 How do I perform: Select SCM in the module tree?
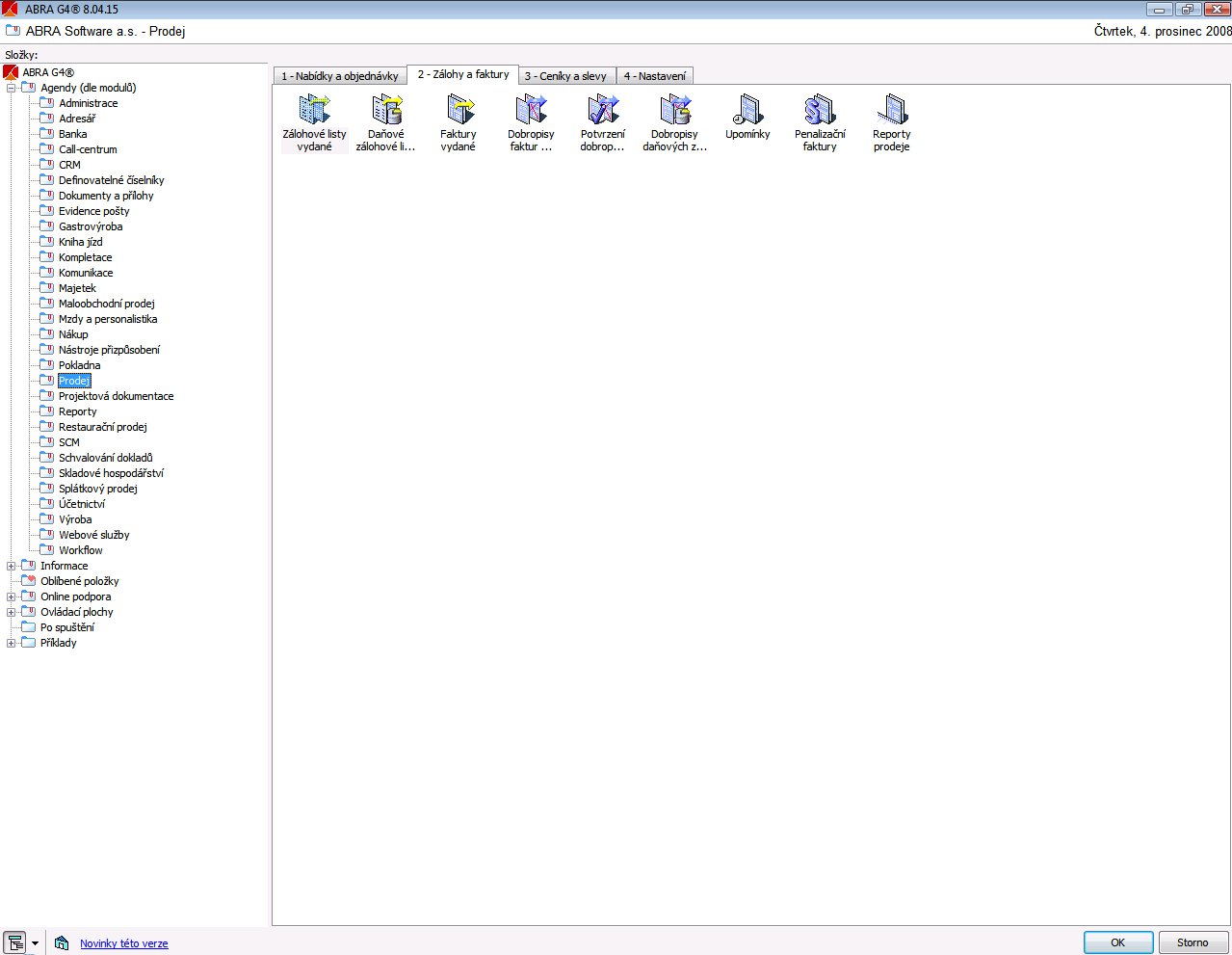point(69,442)
